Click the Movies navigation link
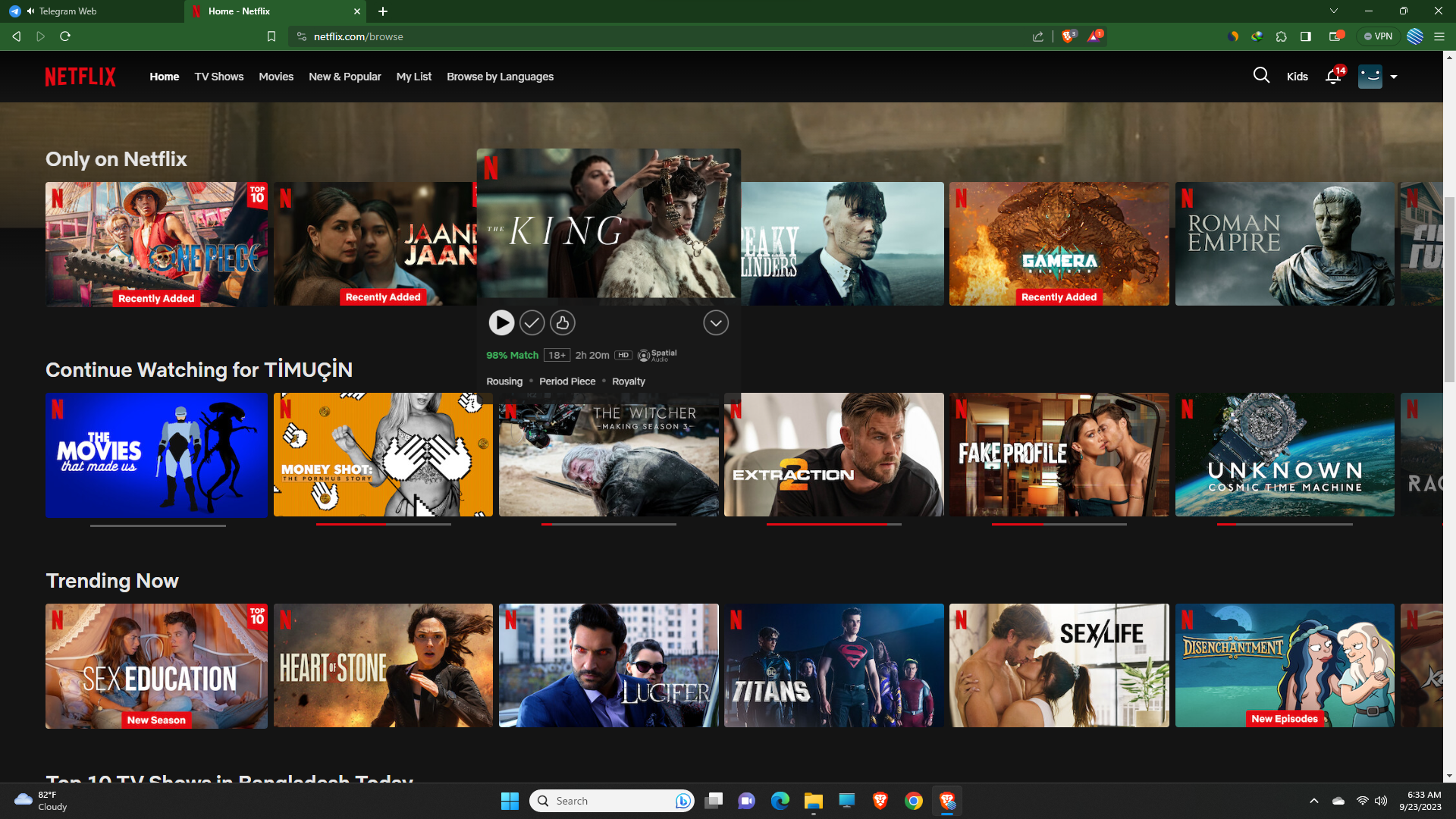The height and width of the screenshot is (819, 1456). click(x=275, y=76)
